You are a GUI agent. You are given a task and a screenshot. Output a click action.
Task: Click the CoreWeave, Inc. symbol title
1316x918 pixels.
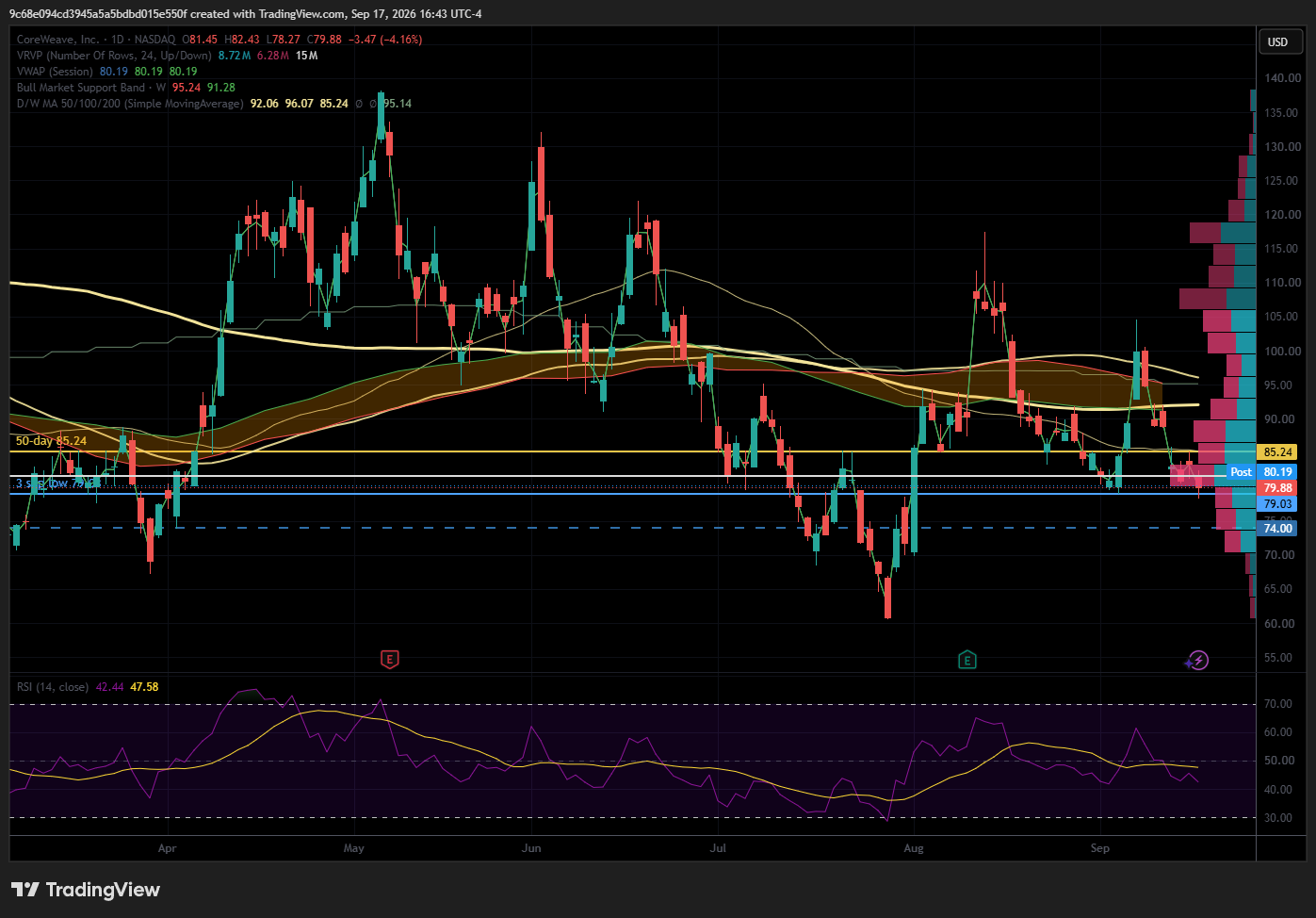pos(57,40)
